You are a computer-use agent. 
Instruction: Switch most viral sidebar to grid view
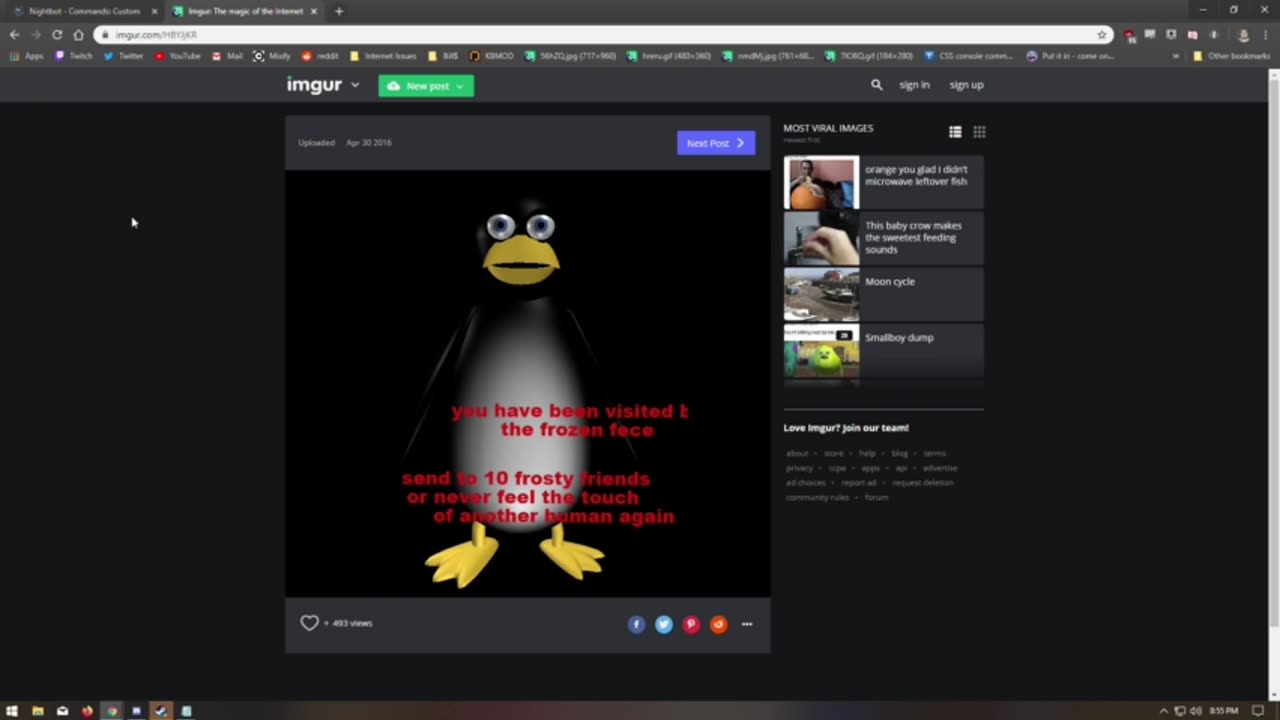(979, 132)
